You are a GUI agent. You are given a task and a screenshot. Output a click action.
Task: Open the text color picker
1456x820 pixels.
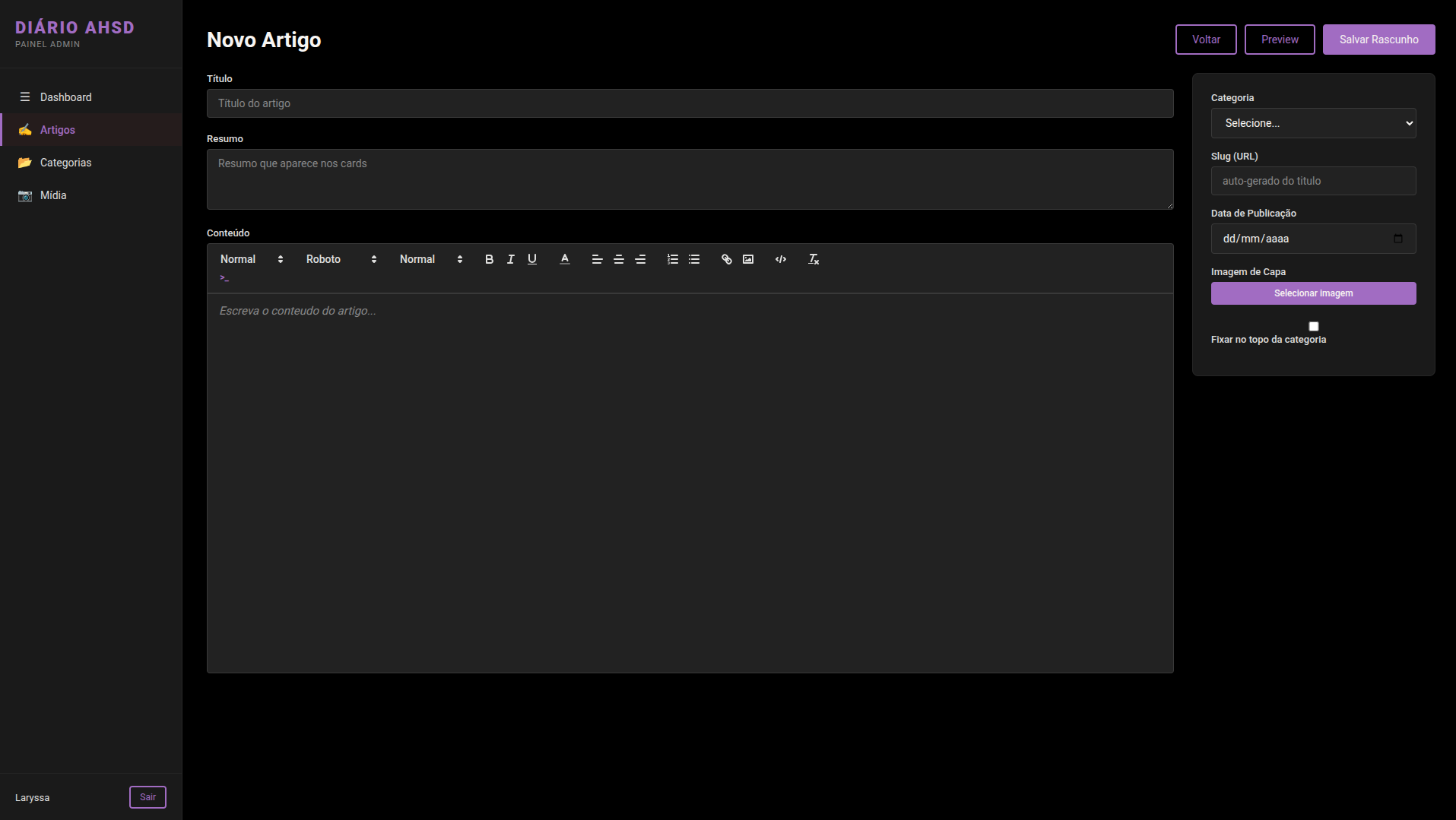(565, 259)
